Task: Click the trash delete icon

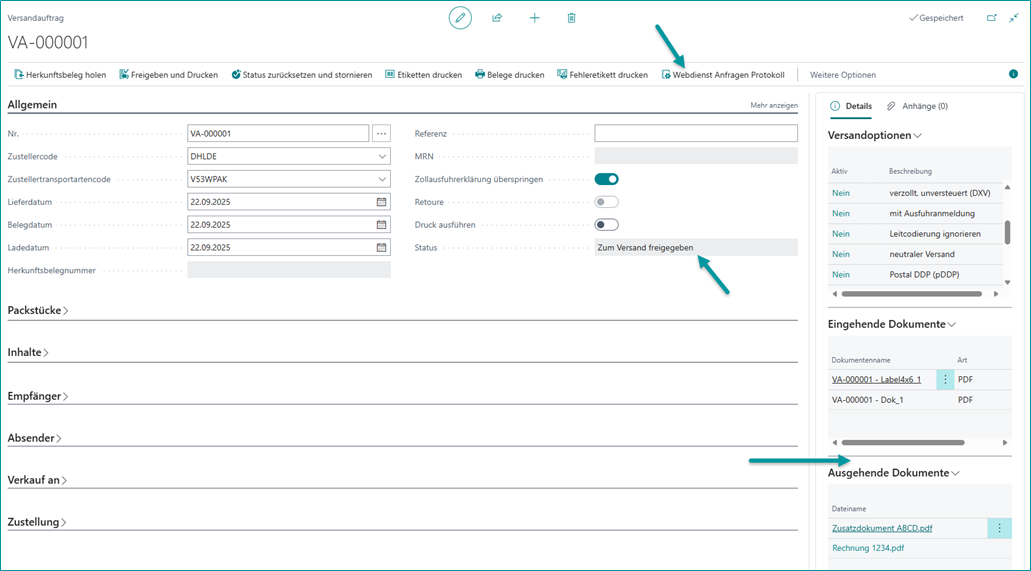Action: 571,18
